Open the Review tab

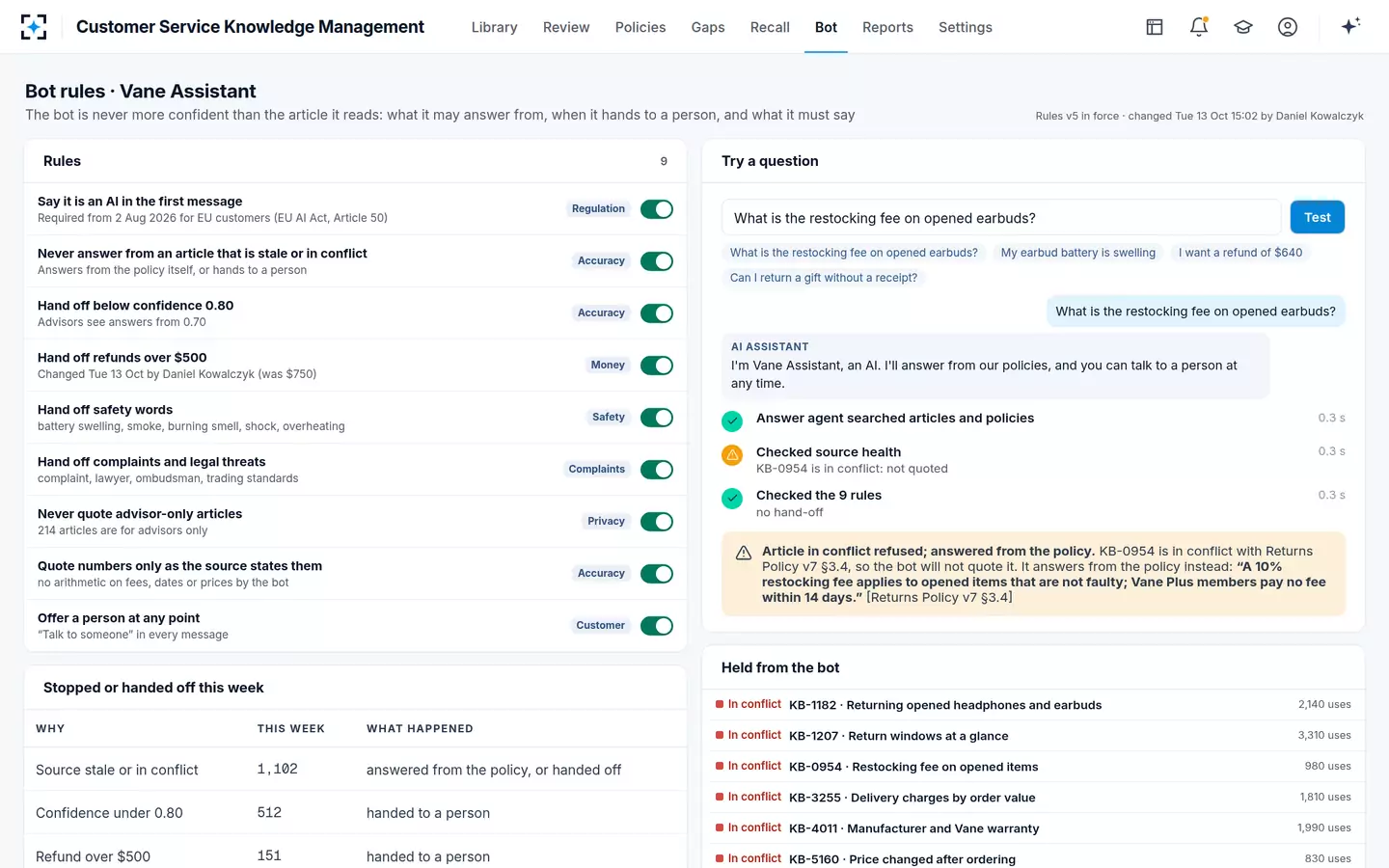click(566, 27)
